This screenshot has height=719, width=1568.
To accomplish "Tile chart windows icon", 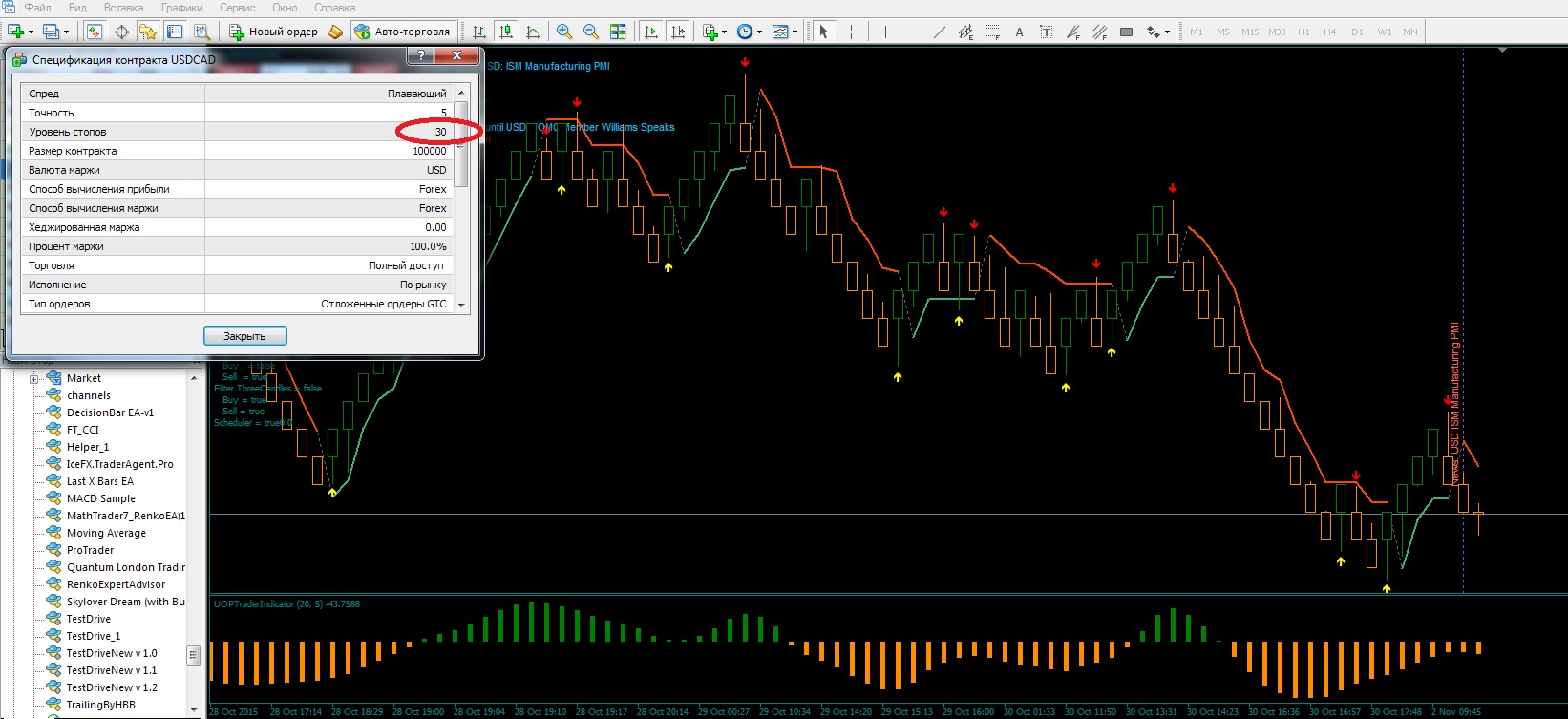I will click(x=618, y=32).
